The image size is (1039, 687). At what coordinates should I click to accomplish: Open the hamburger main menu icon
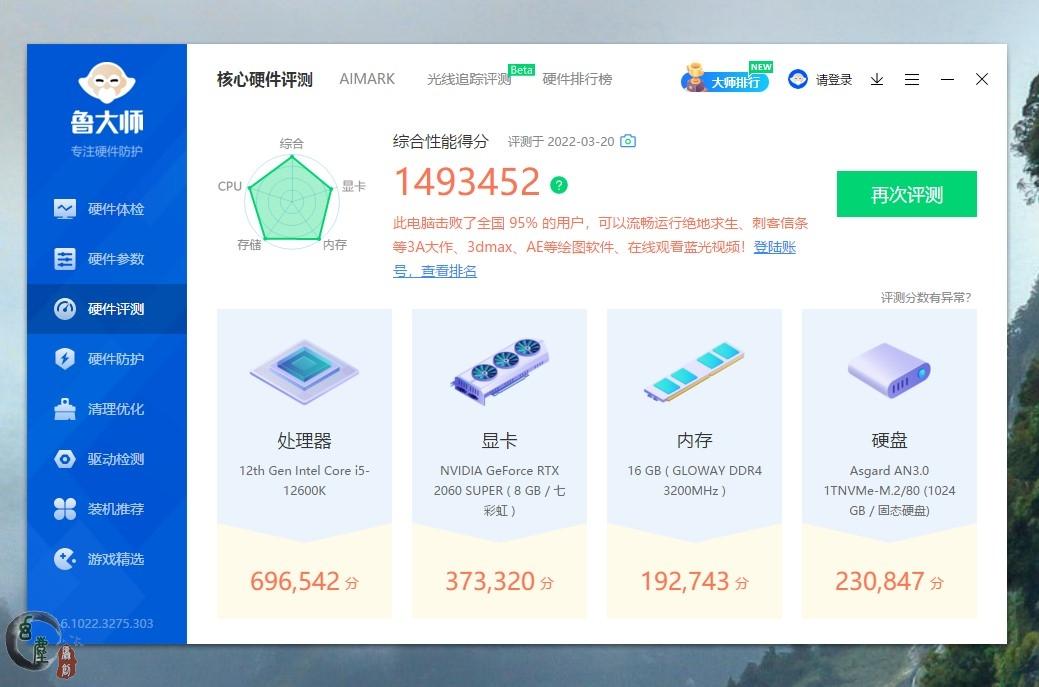tap(912, 79)
